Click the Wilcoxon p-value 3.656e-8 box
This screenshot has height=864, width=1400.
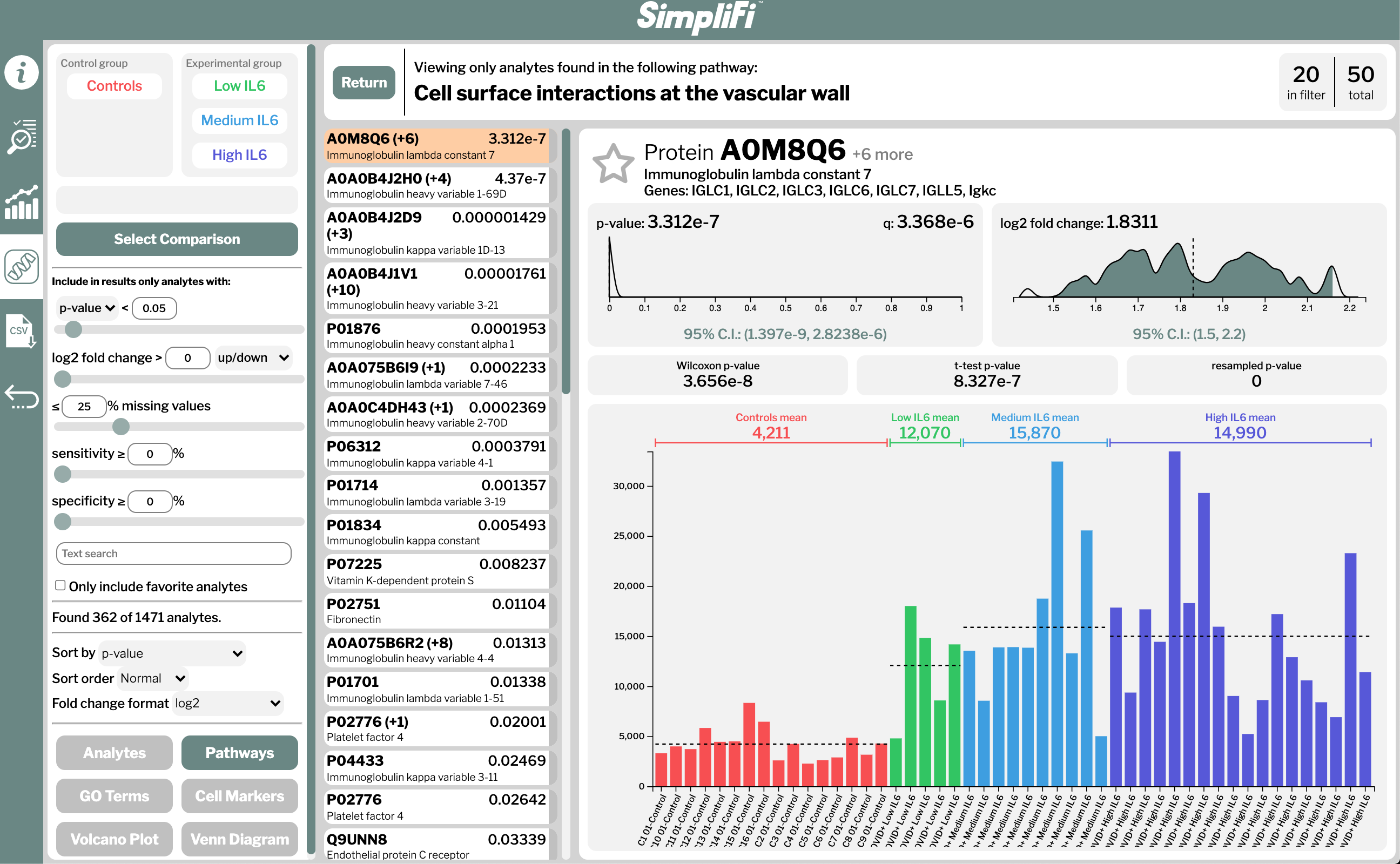717,375
